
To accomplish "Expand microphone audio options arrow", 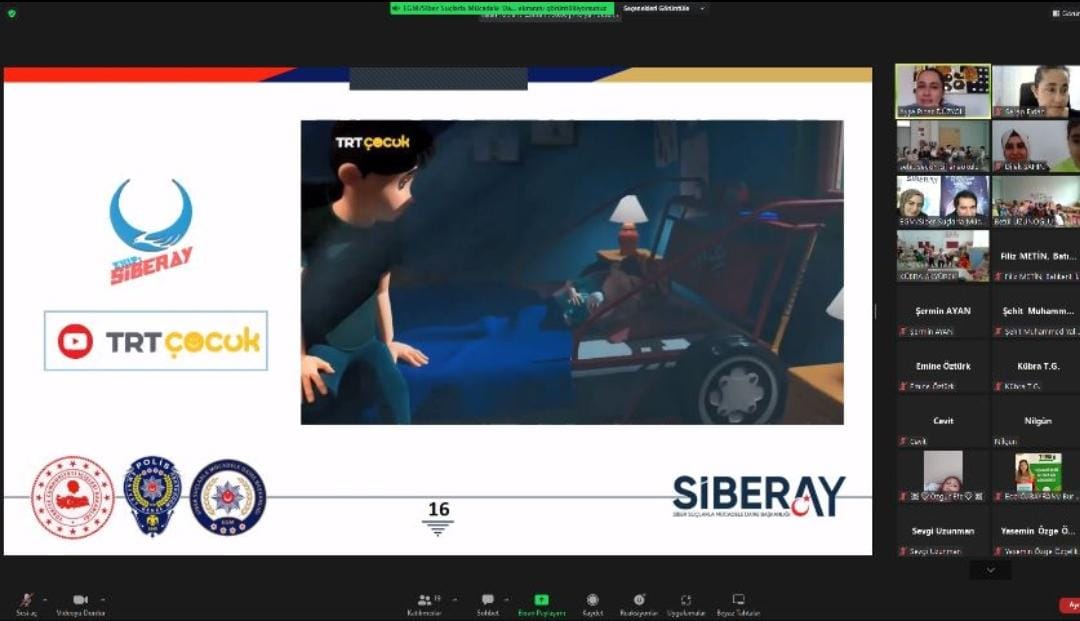I will [45, 600].
